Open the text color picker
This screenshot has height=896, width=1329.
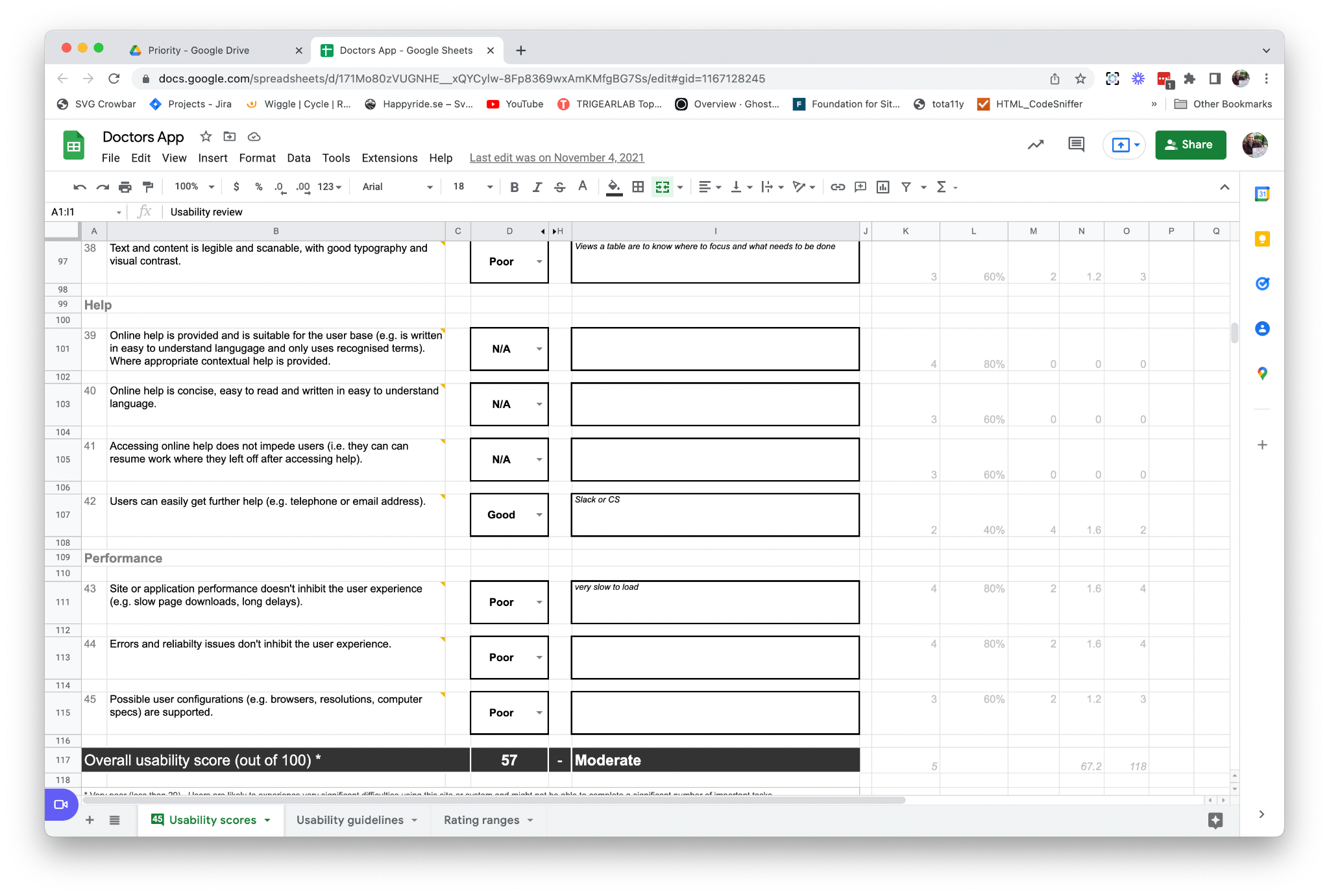click(583, 187)
